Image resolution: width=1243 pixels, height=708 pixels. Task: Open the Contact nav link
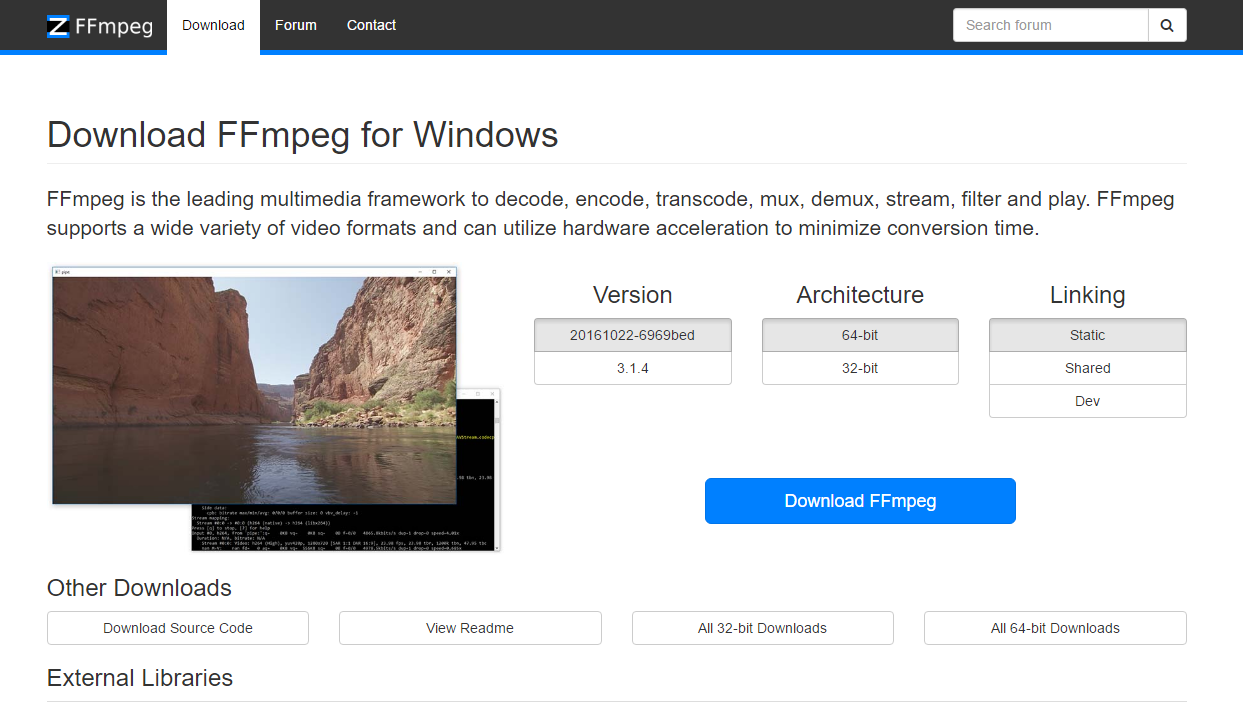point(371,25)
